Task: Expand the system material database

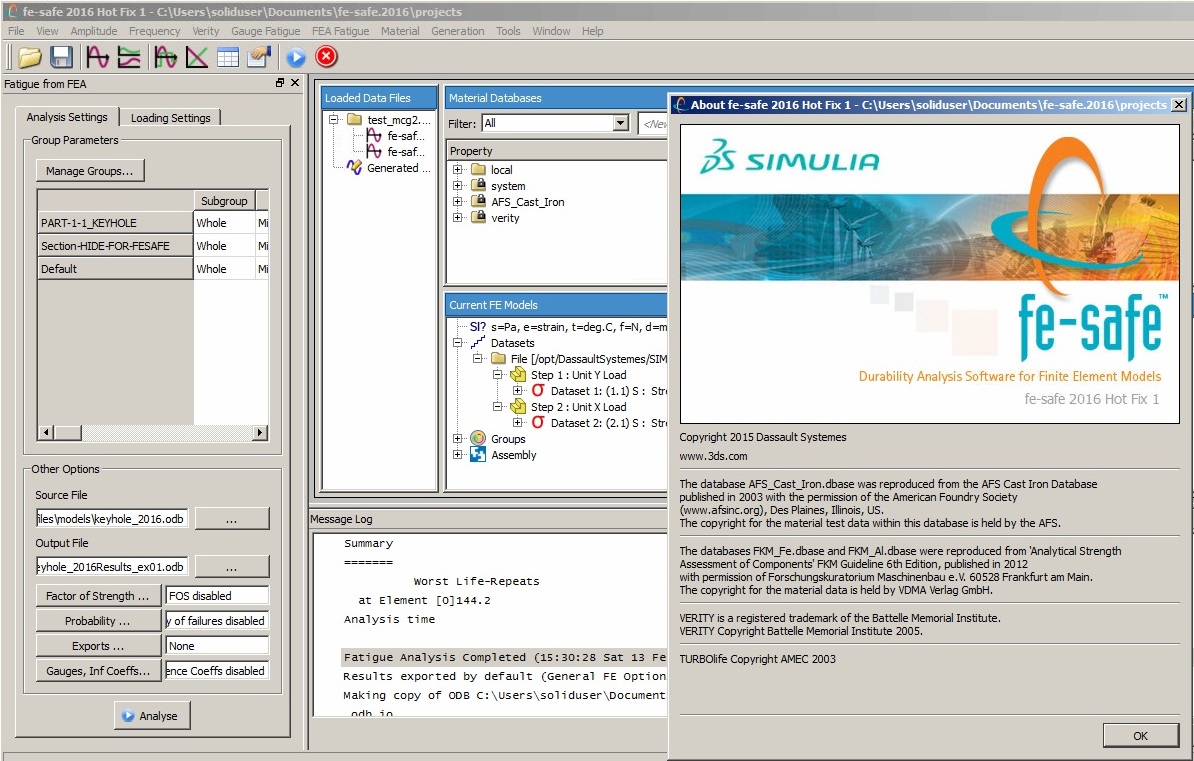Action: coord(458,185)
